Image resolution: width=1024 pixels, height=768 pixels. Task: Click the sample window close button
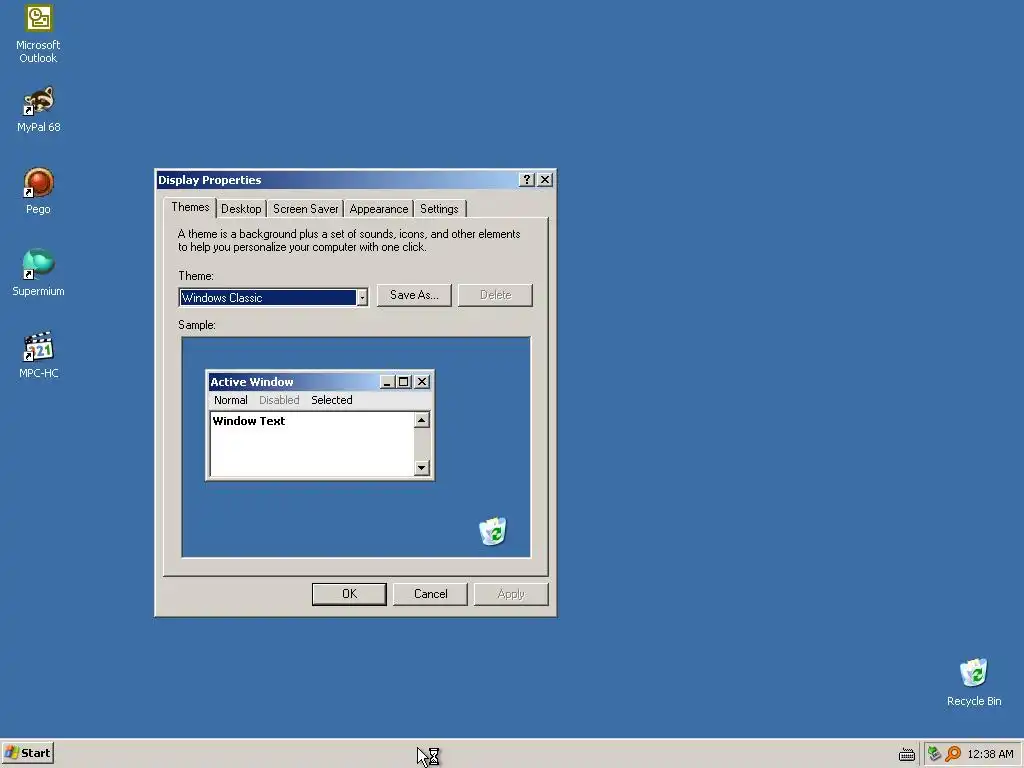pyautogui.click(x=423, y=382)
